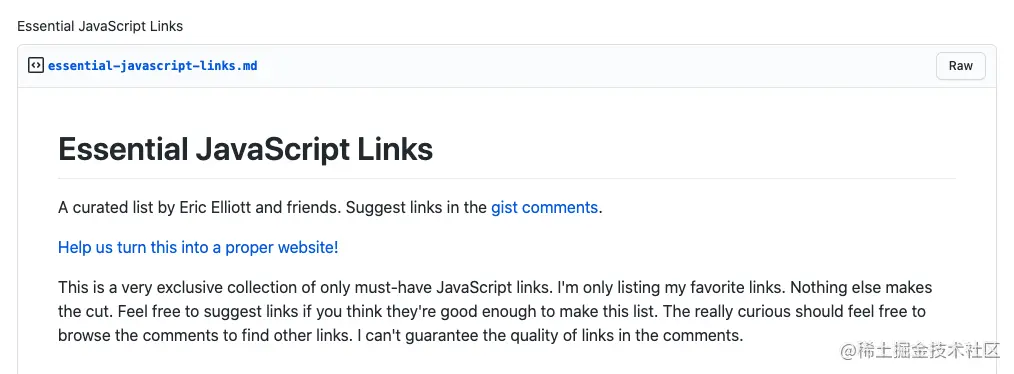Image resolution: width=1014 pixels, height=374 pixels.
Task: Click 'Suggest links in the' before gist comments
Action: tap(416, 208)
